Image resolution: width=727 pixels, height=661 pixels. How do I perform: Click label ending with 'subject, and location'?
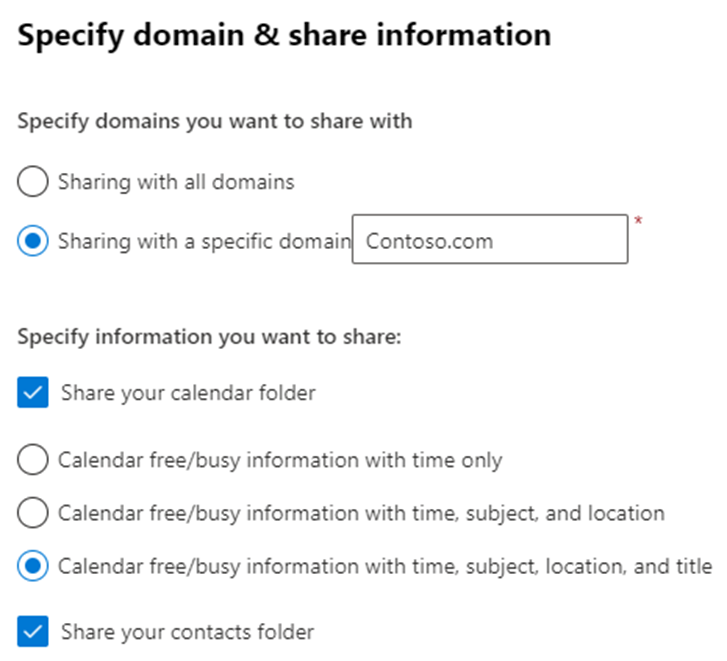pos(361,514)
